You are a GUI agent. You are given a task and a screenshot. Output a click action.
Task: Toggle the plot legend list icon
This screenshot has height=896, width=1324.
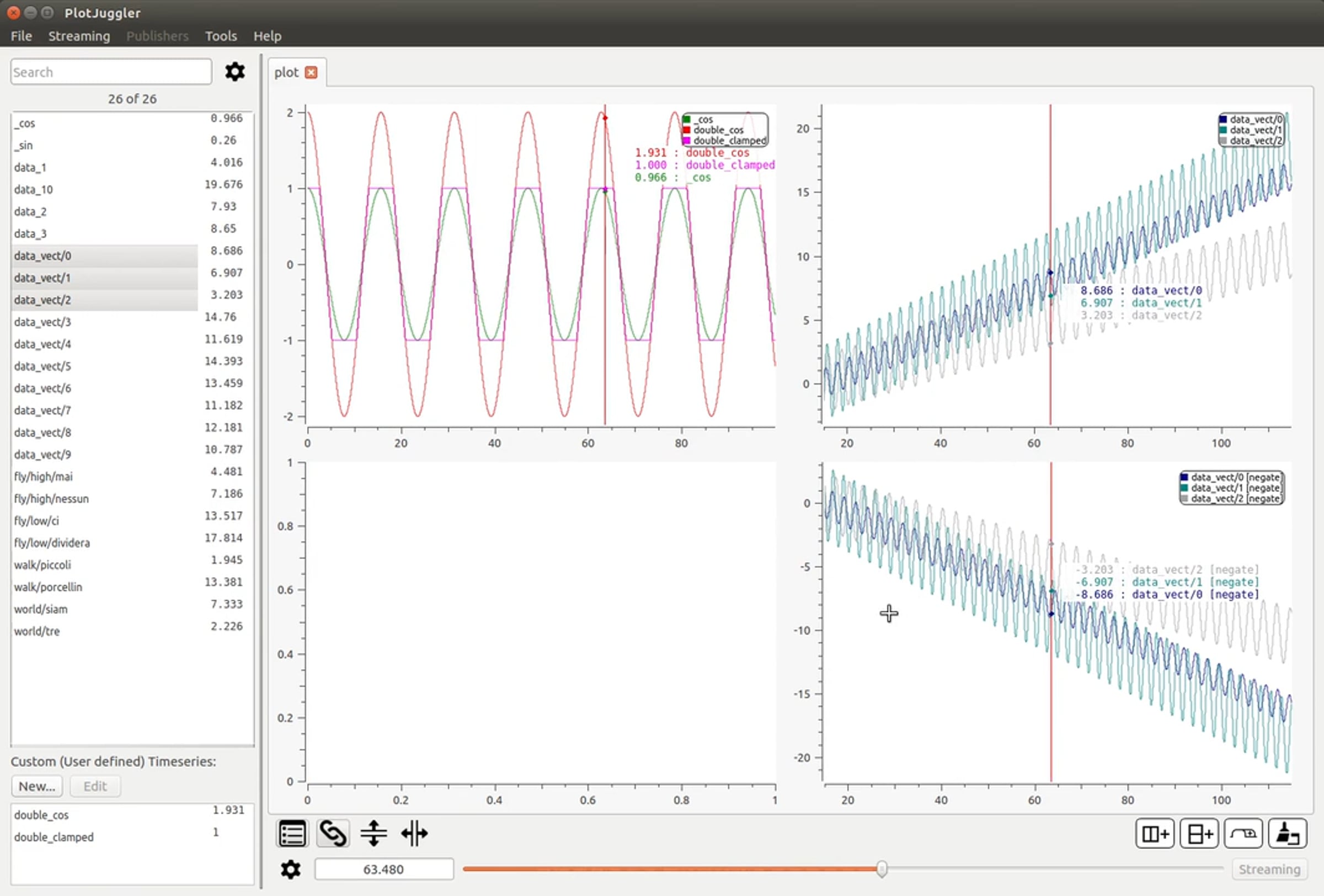click(x=292, y=834)
